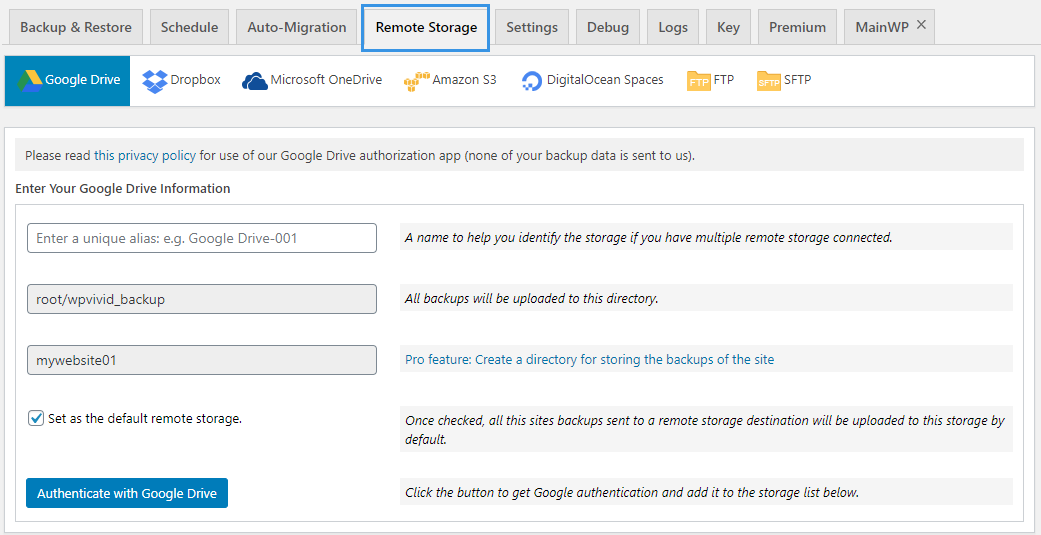Choose the Dropbox storage icon
This screenshot has width=1041, height=535.
click(155, 81)
